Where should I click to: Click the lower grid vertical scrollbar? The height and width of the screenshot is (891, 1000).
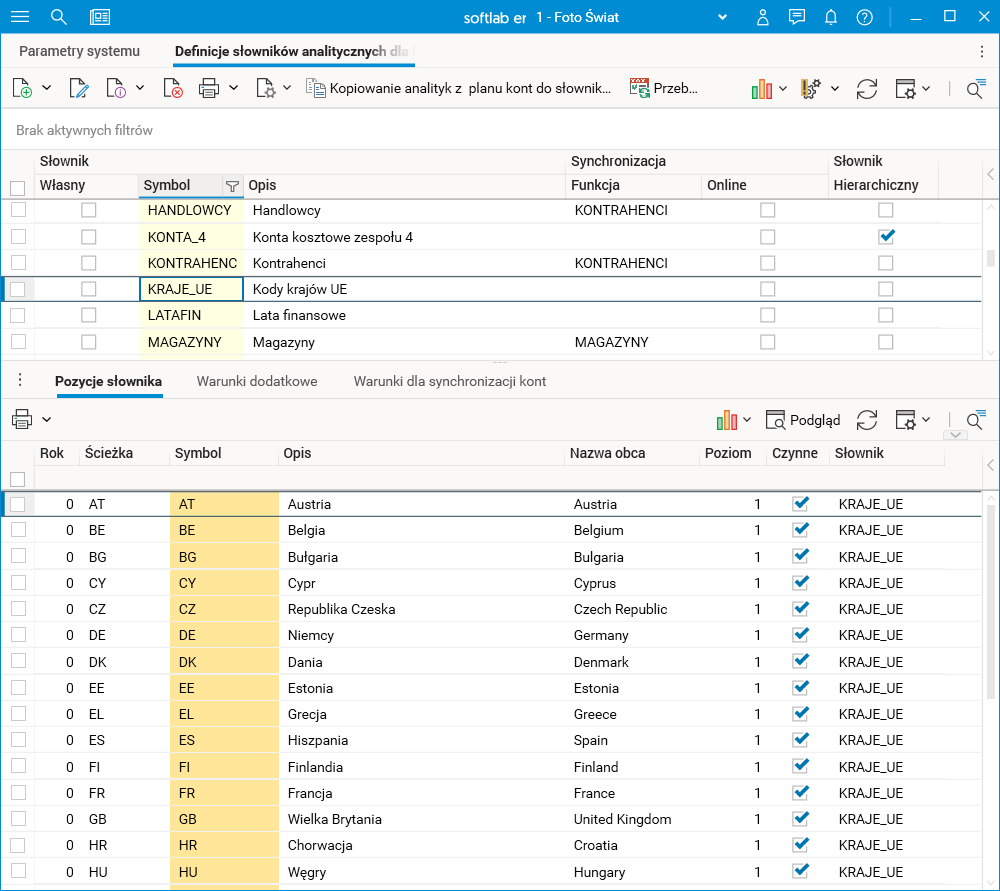pyautogui.click(x=990, y=600)
